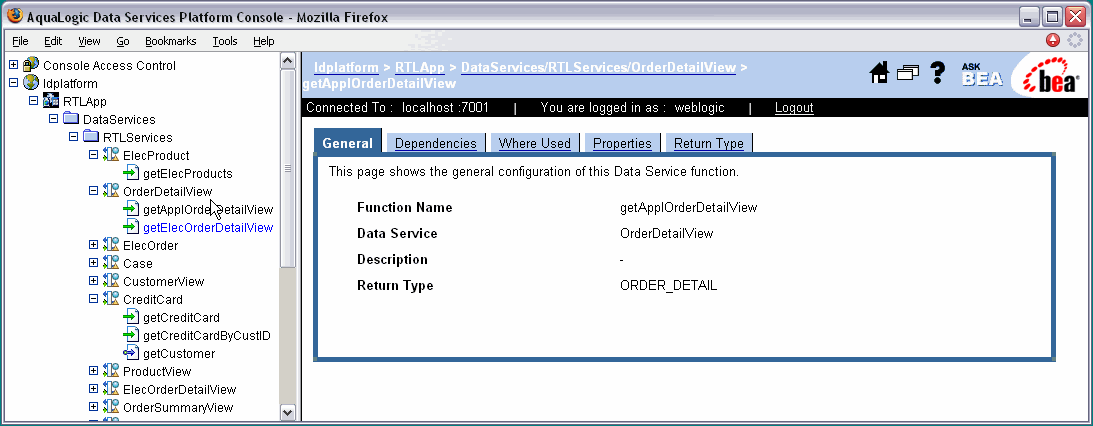This screenshot has height=426, width=1093.
Task: Click the ProductView data service icon
Action: (x=111, y=371)
